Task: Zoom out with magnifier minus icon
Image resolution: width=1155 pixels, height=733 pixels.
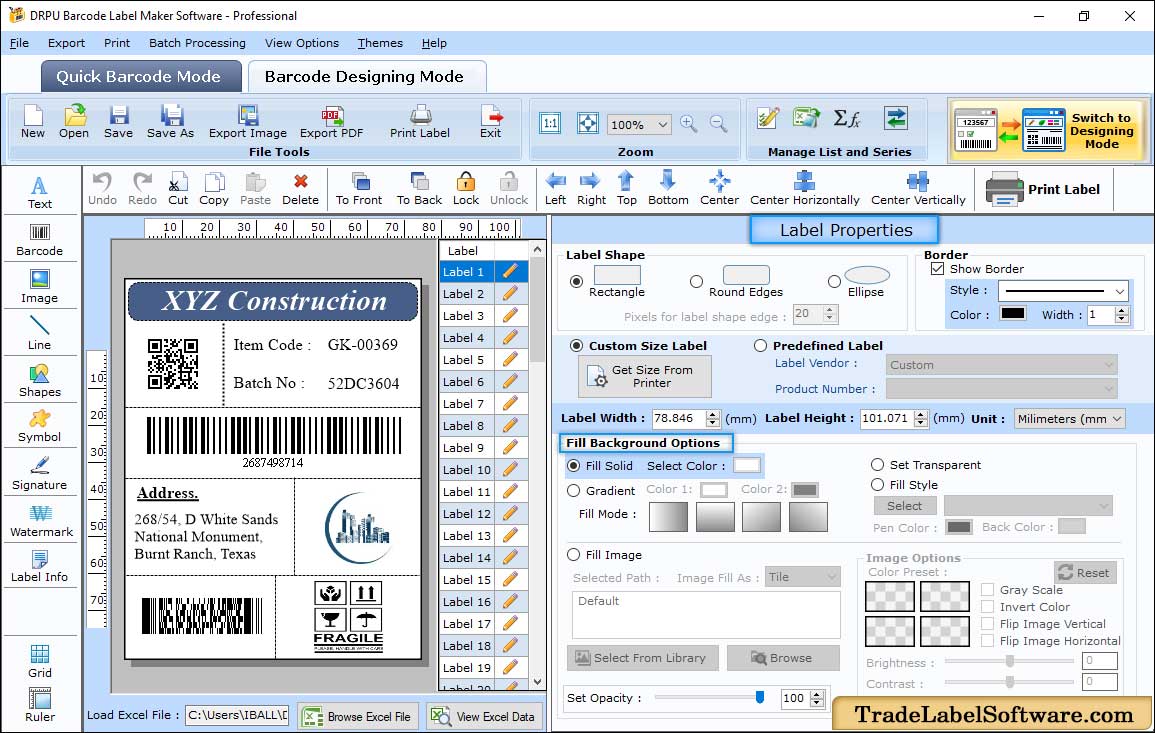Action: click(x=718, y=124)
